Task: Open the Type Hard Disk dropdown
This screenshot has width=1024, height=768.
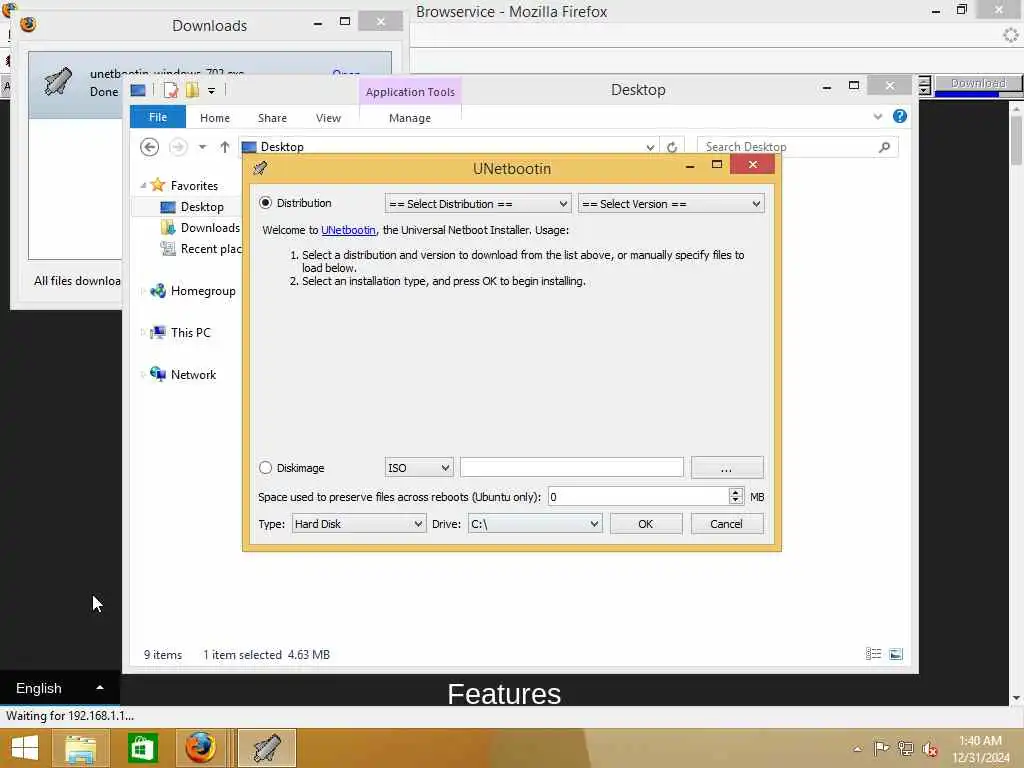Action: tap(358, 524)
